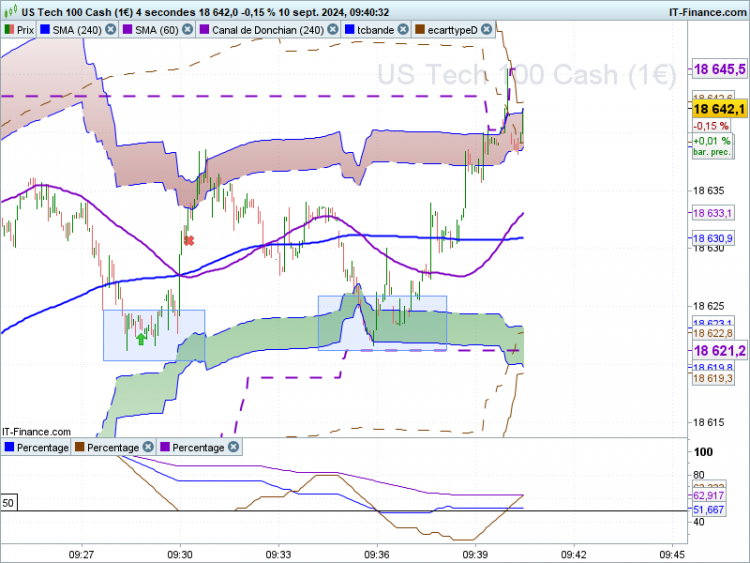Screen dimensions: 750x563
Task: Click the green up arrow signal marker
Action: pos(141,339)
